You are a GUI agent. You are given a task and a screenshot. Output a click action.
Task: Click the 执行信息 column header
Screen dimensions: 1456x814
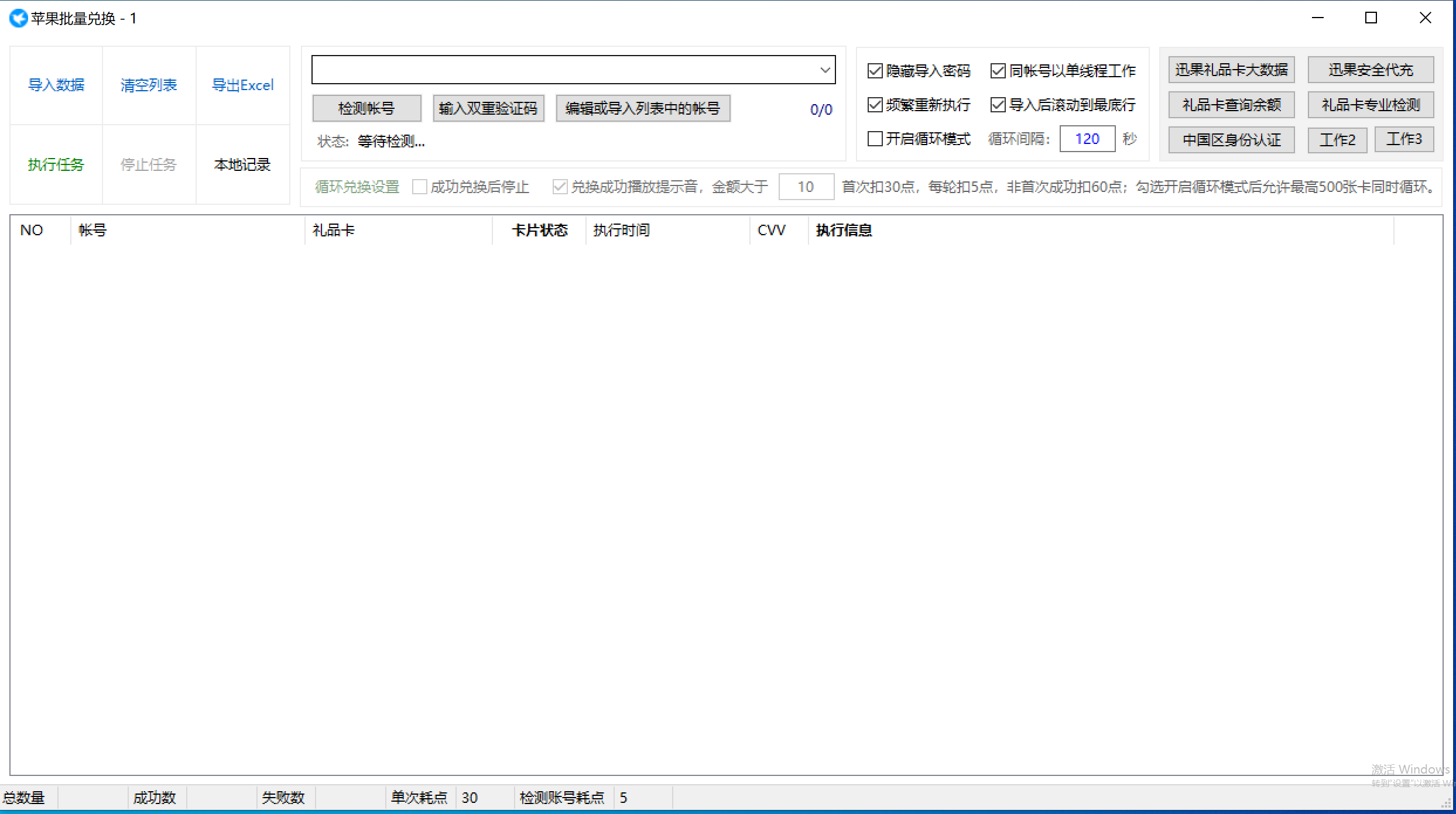1101,231
